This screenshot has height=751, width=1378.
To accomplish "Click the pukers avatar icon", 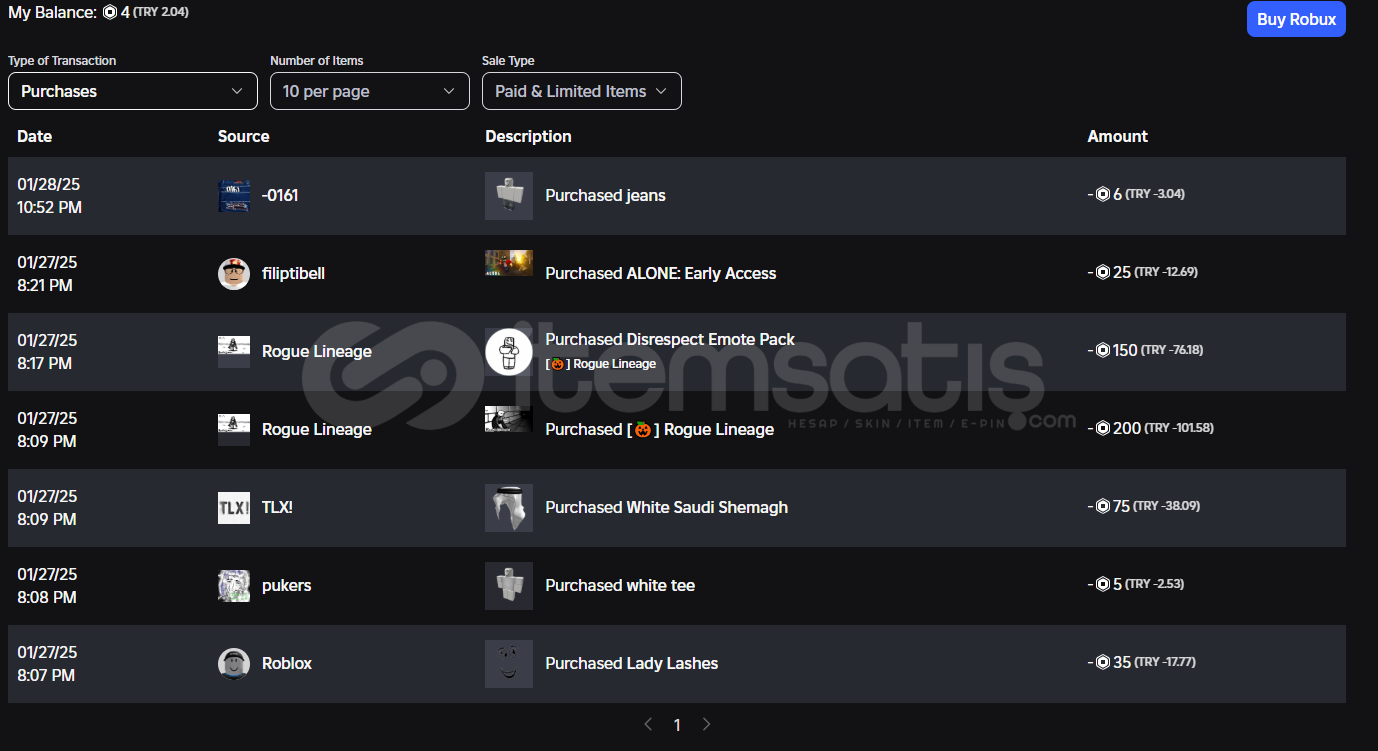I will pos(234,586).
